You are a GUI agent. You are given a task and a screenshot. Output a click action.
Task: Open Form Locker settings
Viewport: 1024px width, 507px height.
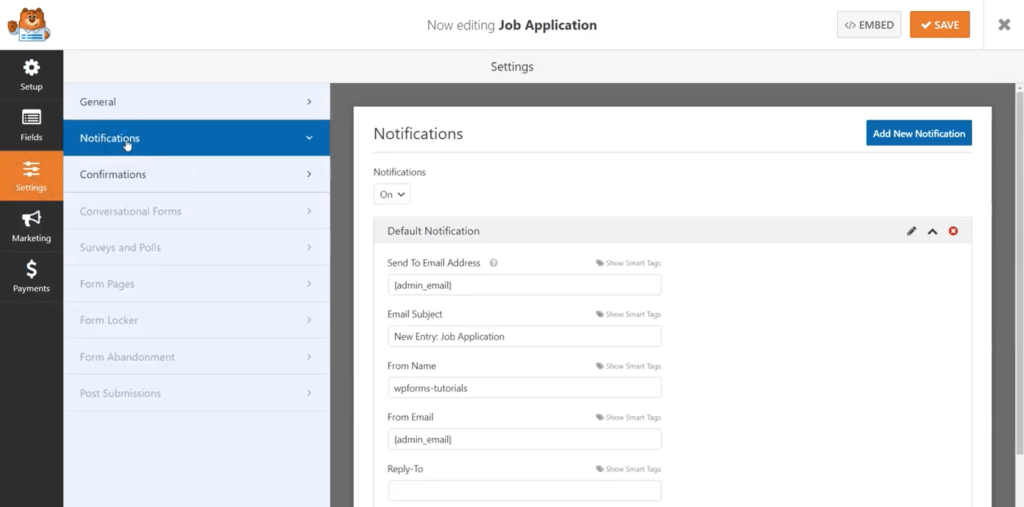coord(197,320)
